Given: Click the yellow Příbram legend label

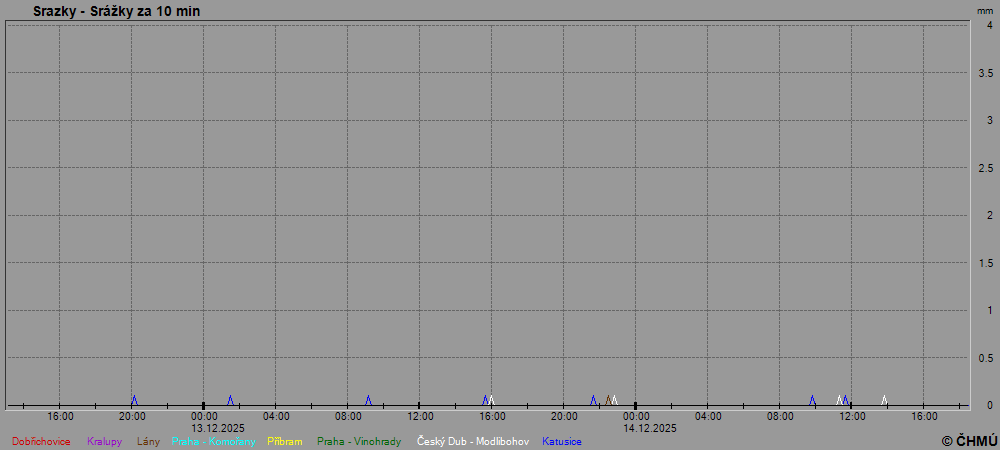Looking at the screenshot, I should pos(284,441).
